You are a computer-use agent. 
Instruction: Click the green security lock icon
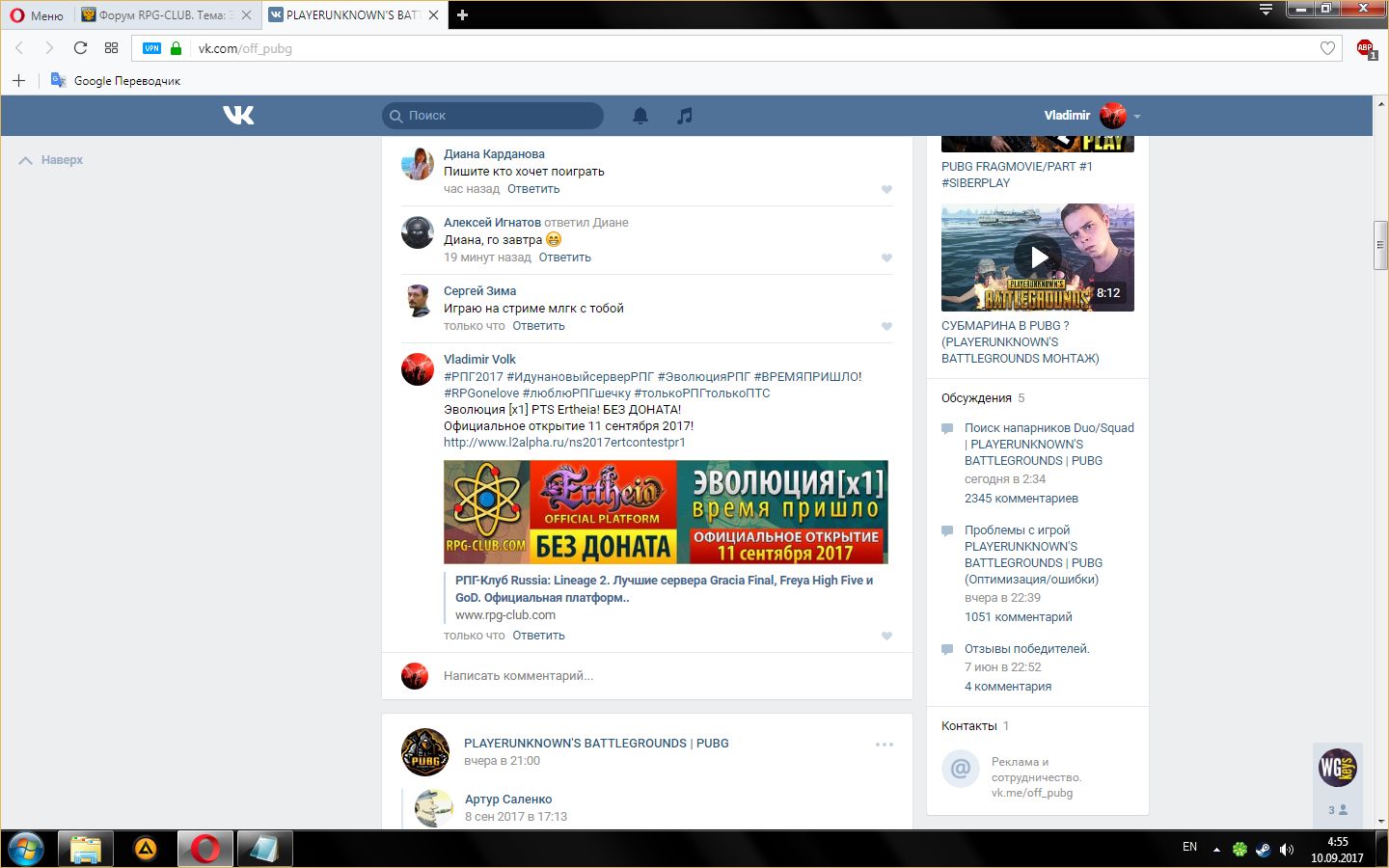pos(176,48)
